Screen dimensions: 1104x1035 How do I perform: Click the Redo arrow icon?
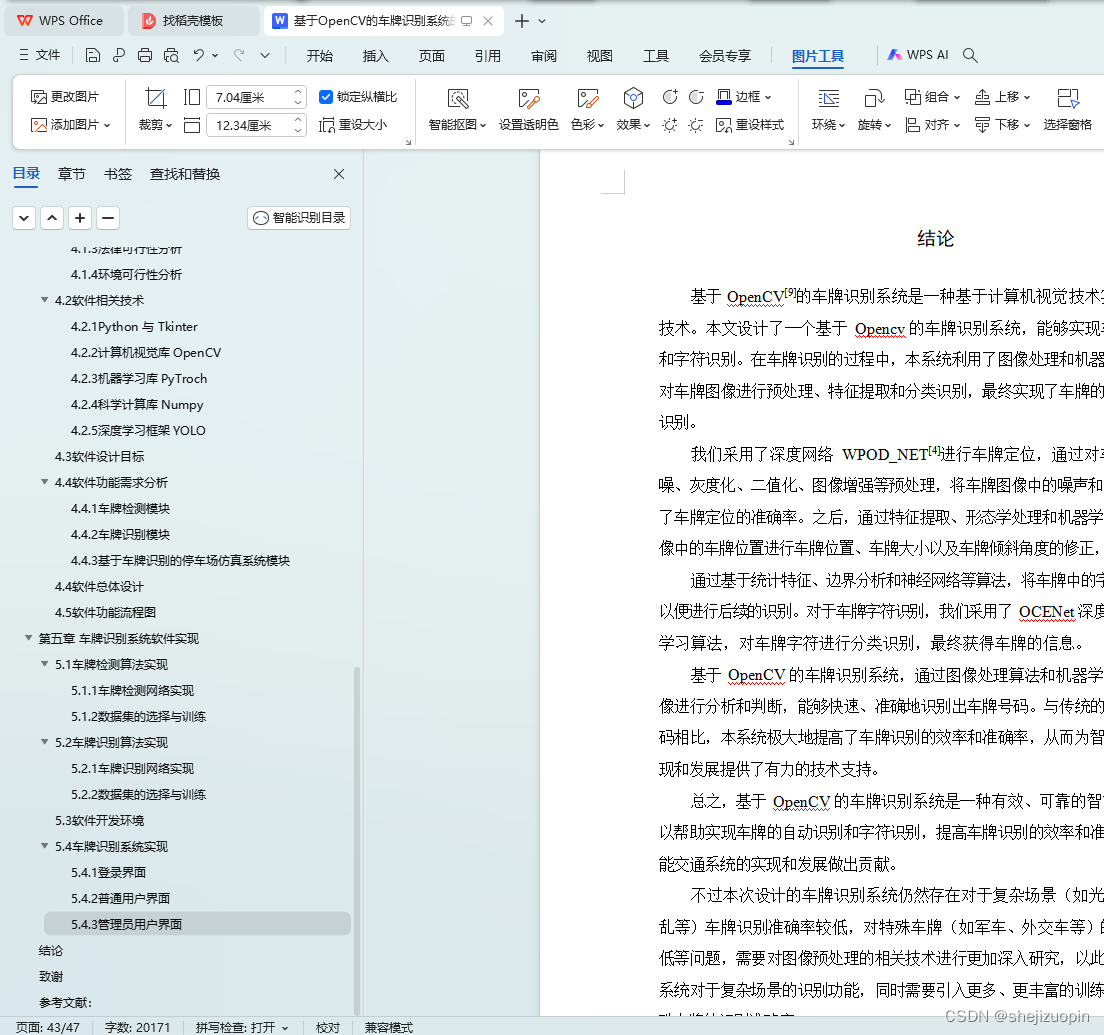[x=239, y=55]
